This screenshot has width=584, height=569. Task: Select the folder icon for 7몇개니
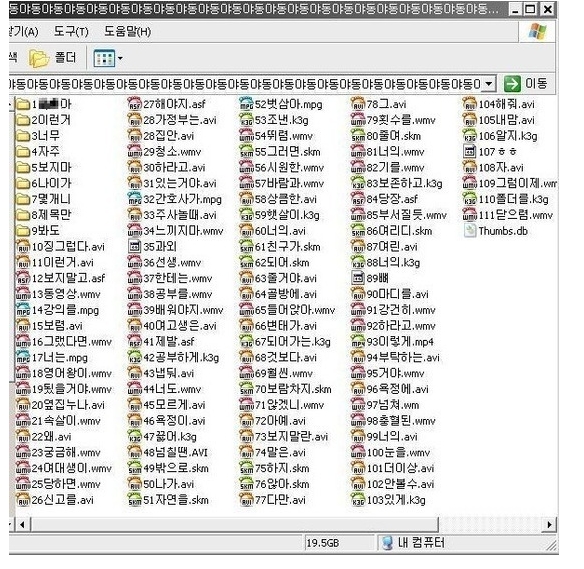(x=23, y=199)
